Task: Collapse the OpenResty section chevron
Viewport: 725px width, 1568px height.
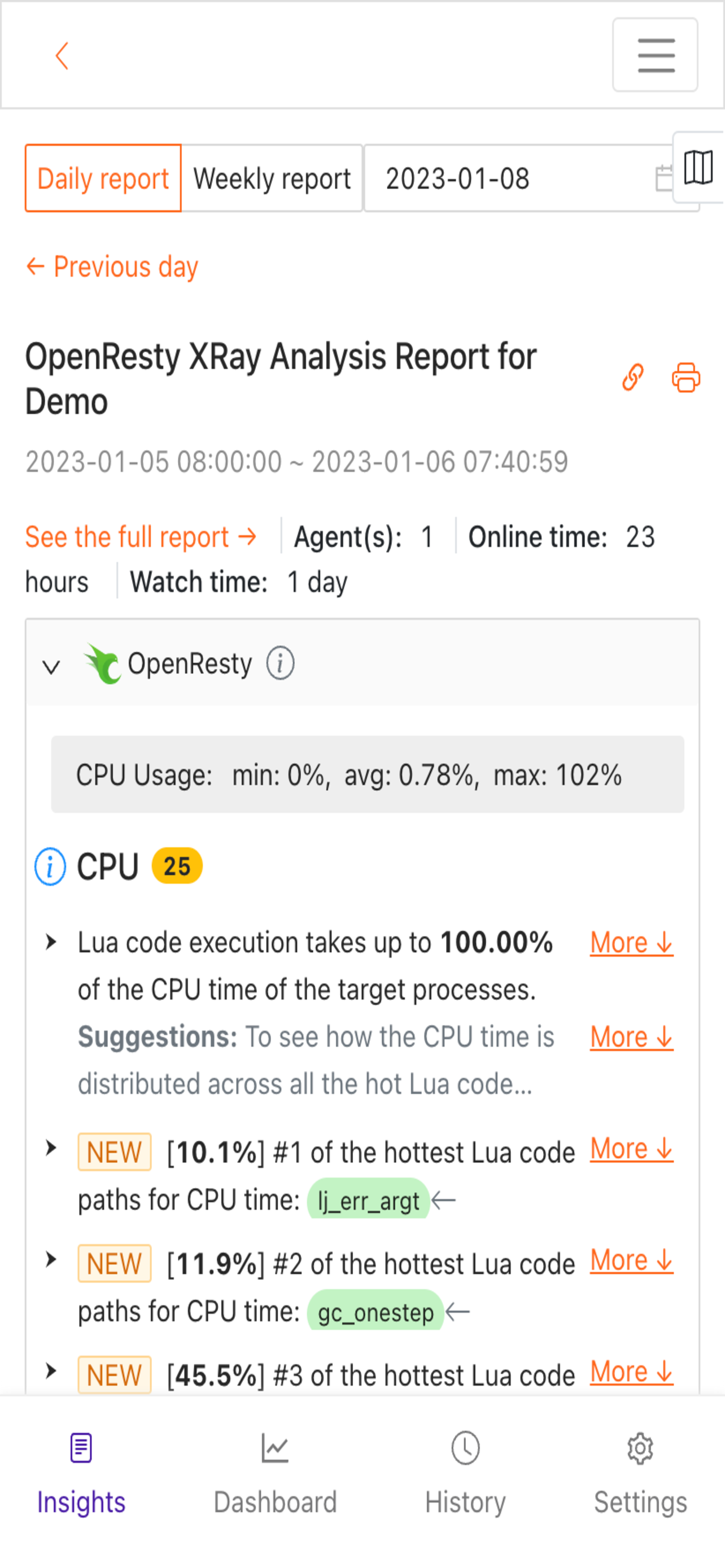Action: pos(51,667)
